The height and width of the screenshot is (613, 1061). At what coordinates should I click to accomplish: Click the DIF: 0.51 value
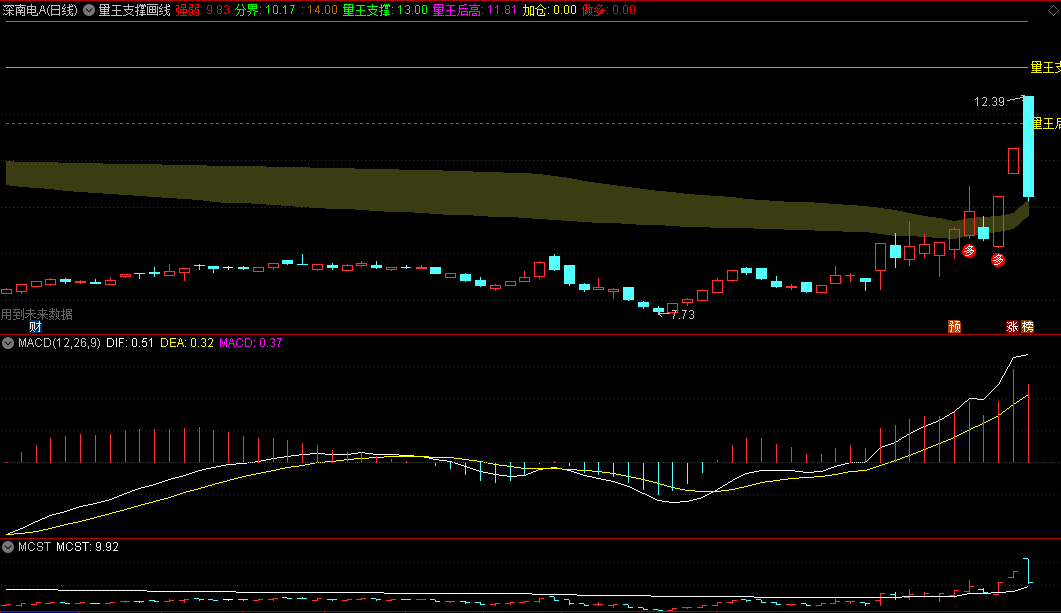pos(130,343)
